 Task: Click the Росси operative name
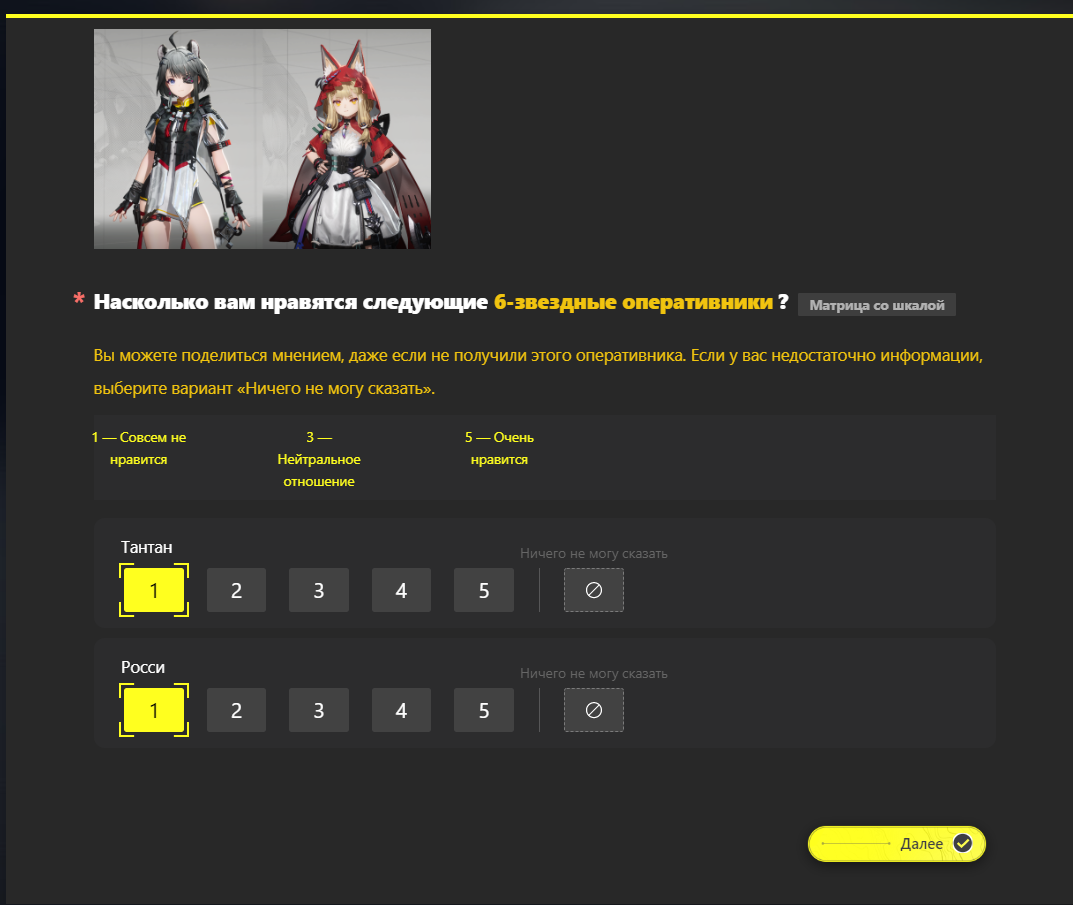[x=143, y=667]
